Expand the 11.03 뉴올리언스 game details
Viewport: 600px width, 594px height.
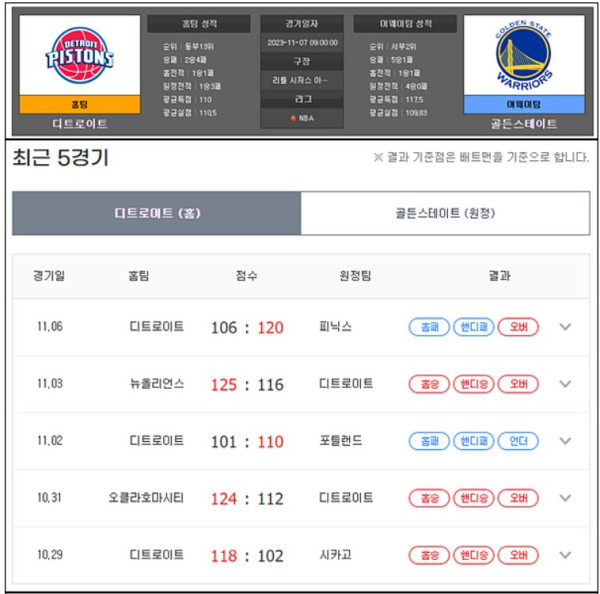coord(566,384)
